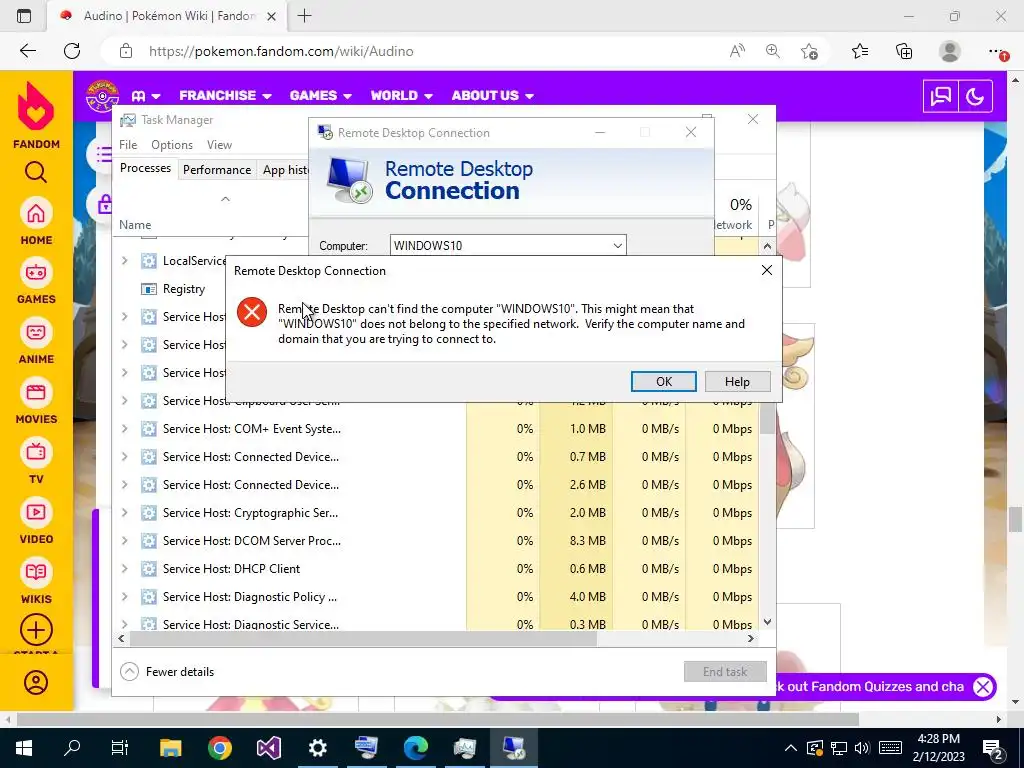Open a new browser tab
Viewport: 1024px width, 768px height.
[304, 16]
